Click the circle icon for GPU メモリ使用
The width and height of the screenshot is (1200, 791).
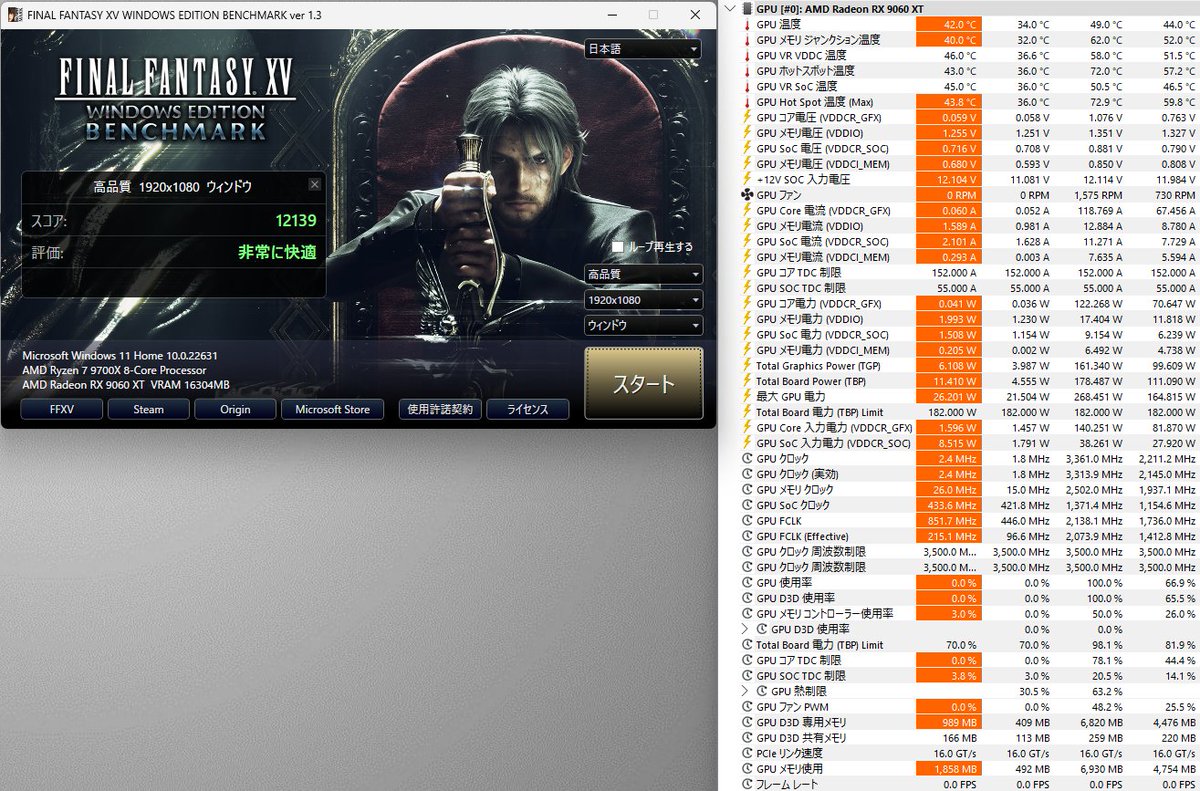point(747,769)
